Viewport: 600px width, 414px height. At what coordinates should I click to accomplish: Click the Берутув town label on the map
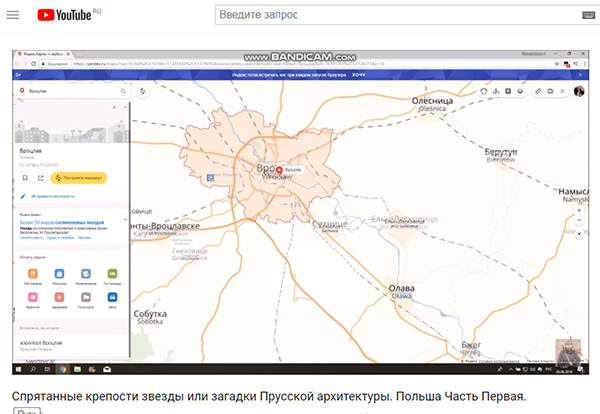(x=501, y=152)
